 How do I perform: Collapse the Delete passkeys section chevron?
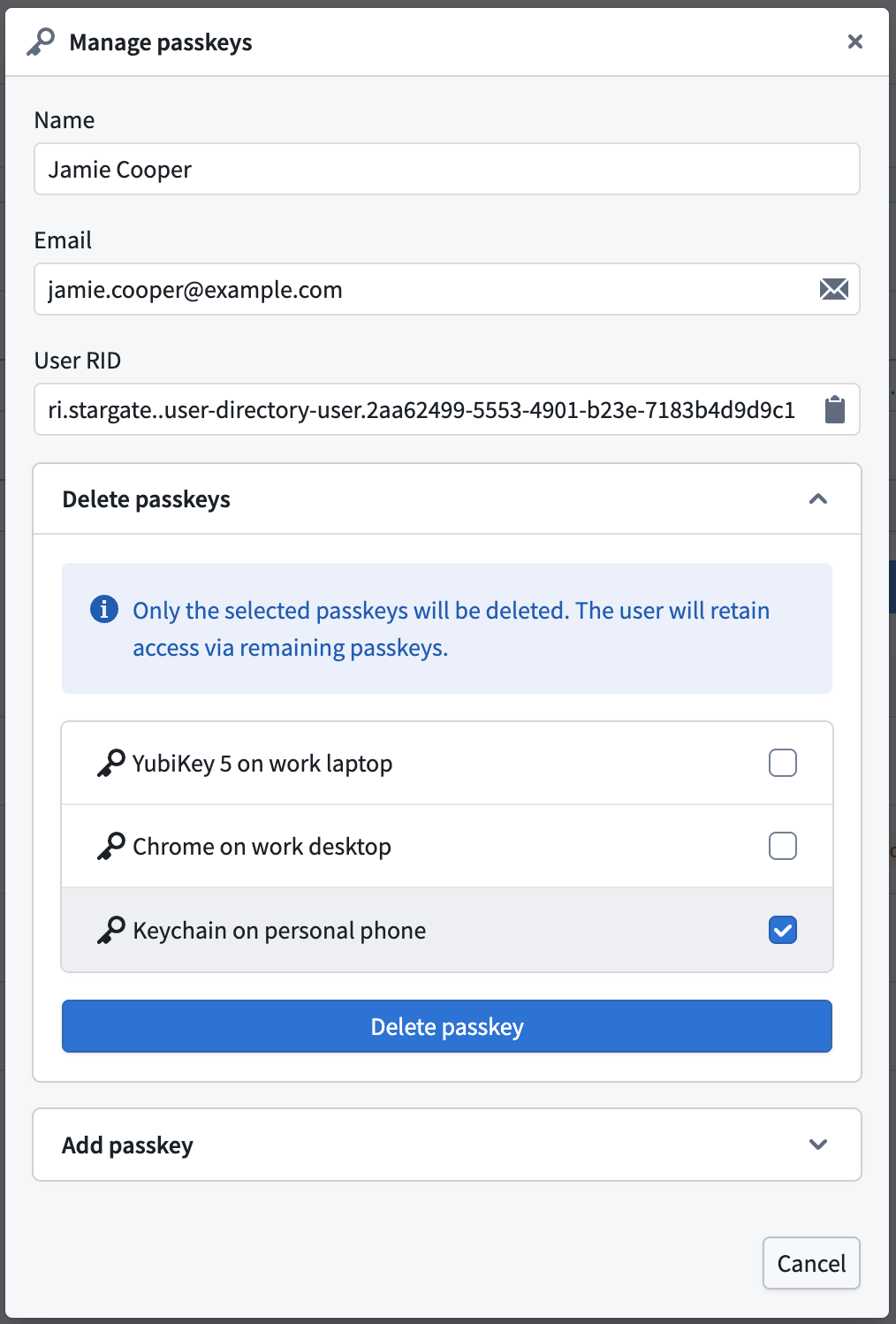point(817,499)
